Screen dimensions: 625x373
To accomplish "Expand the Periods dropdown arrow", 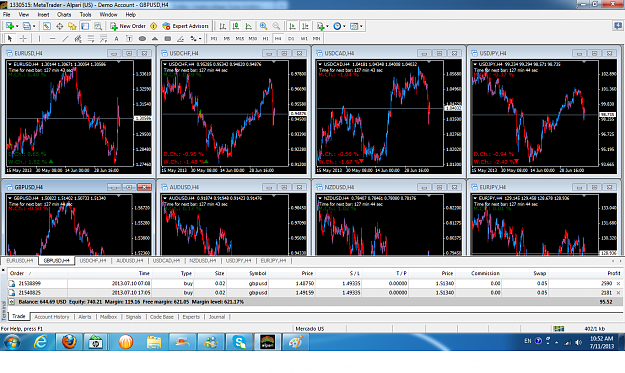I will (344, 26).
